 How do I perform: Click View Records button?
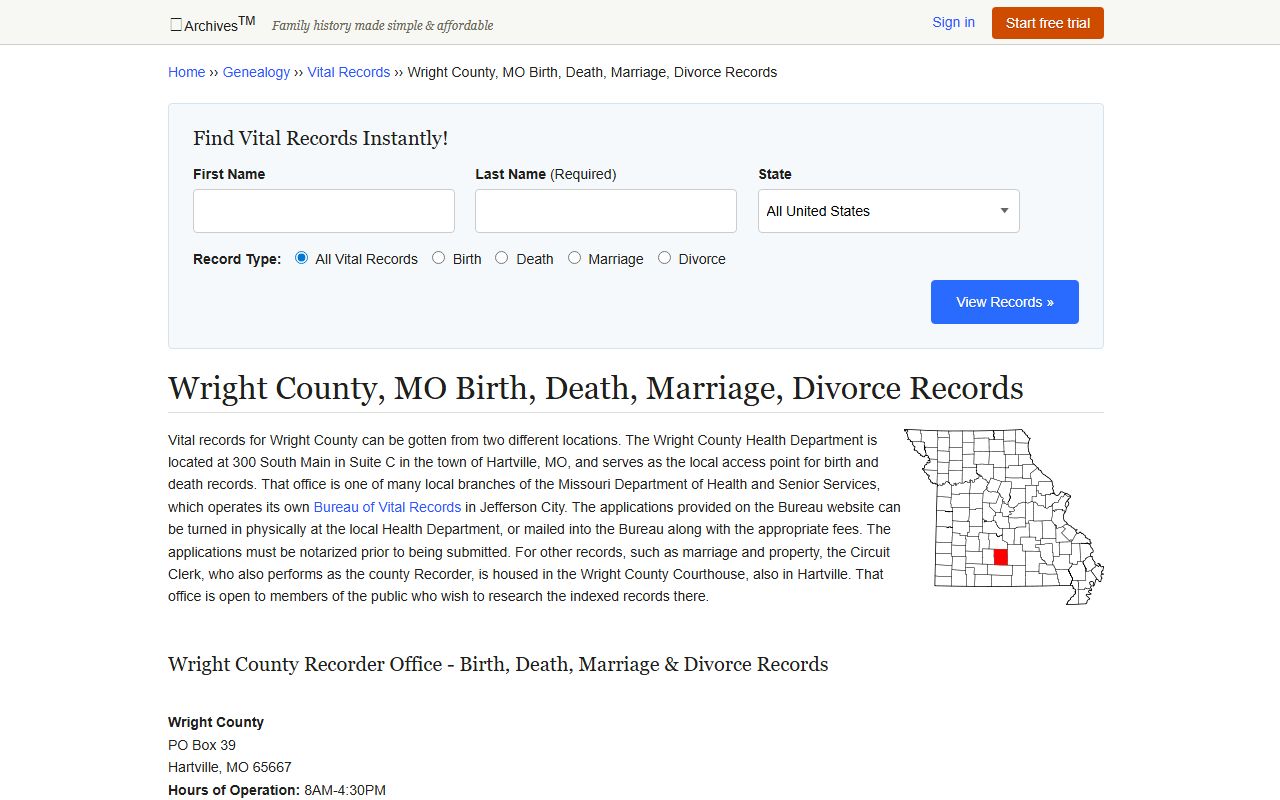tap(1005, 302)
